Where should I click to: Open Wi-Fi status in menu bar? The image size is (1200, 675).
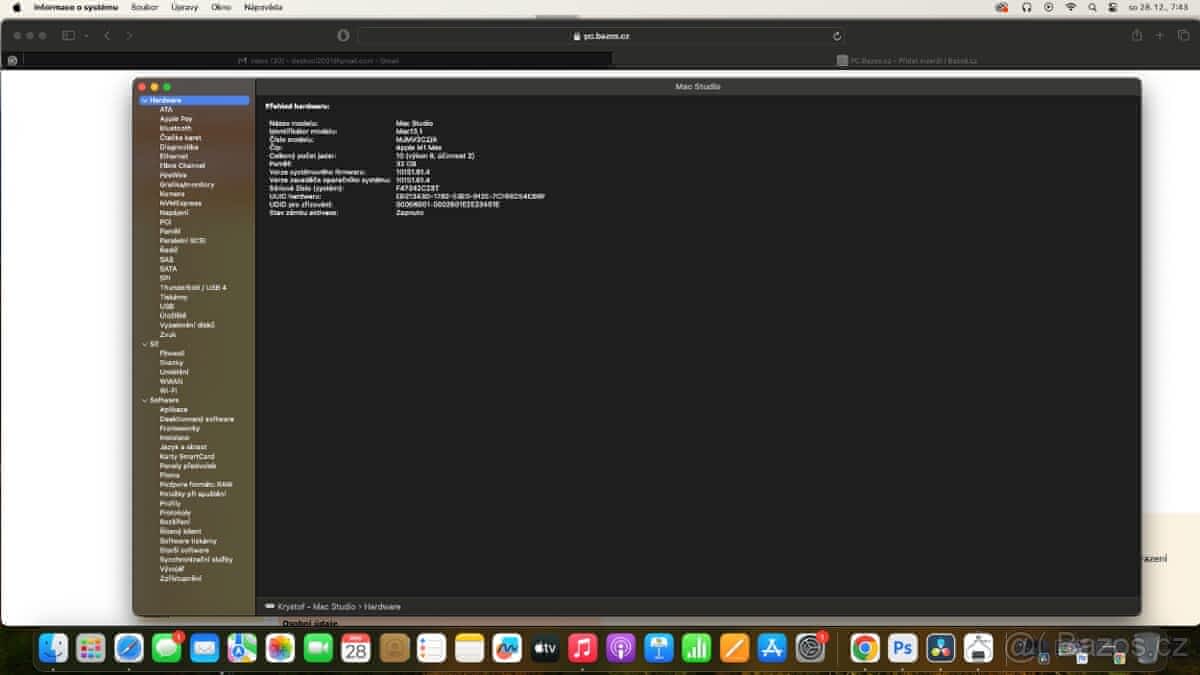1070,7
